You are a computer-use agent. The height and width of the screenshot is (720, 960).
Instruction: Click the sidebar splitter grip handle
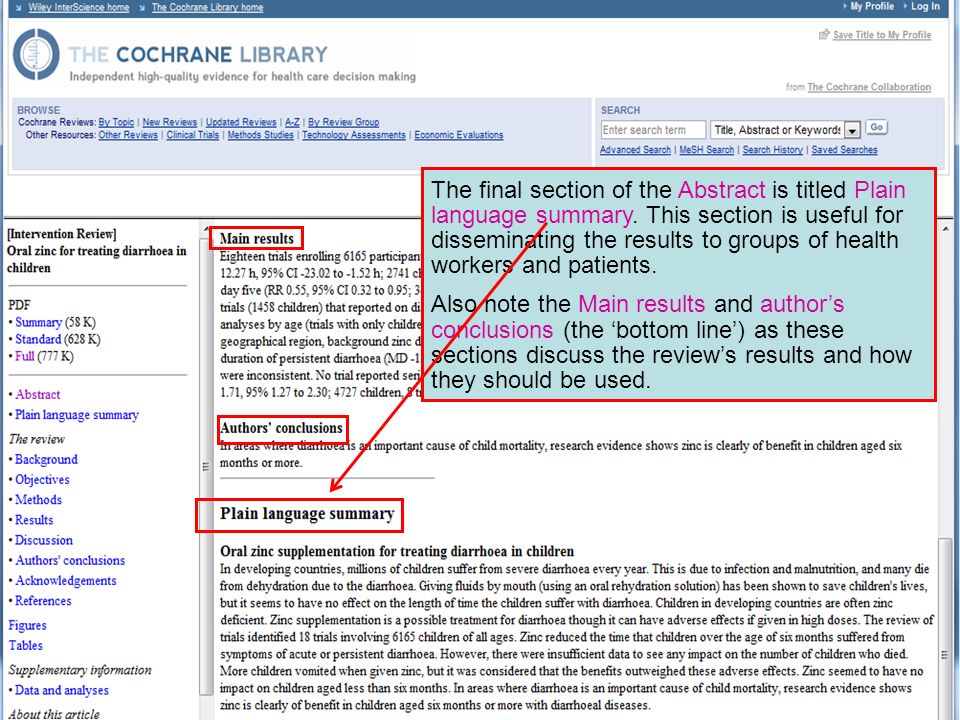206,467
